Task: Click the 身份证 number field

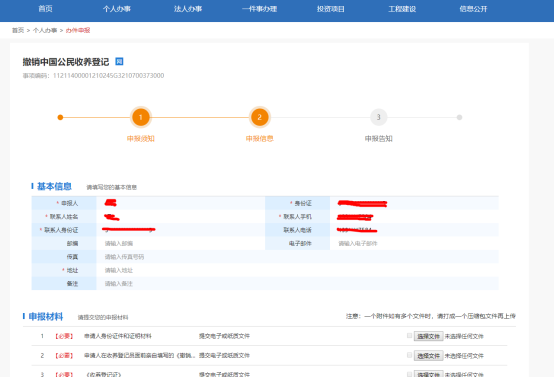Action: (414, 203)
